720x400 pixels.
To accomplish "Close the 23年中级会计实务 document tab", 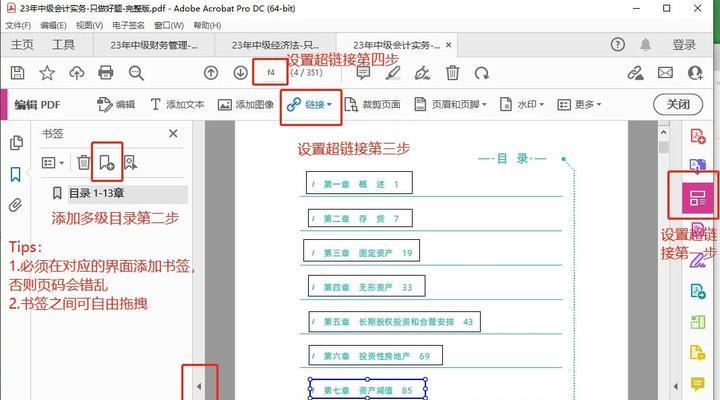I will click(x=449, y=45).
